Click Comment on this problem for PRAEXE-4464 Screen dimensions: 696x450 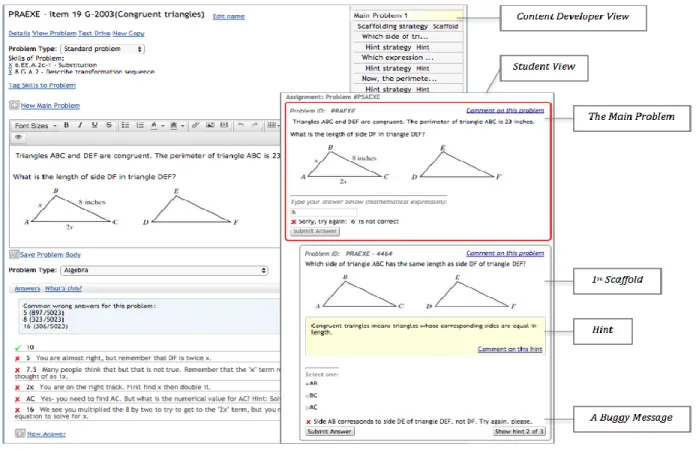(x=505, y=253)
